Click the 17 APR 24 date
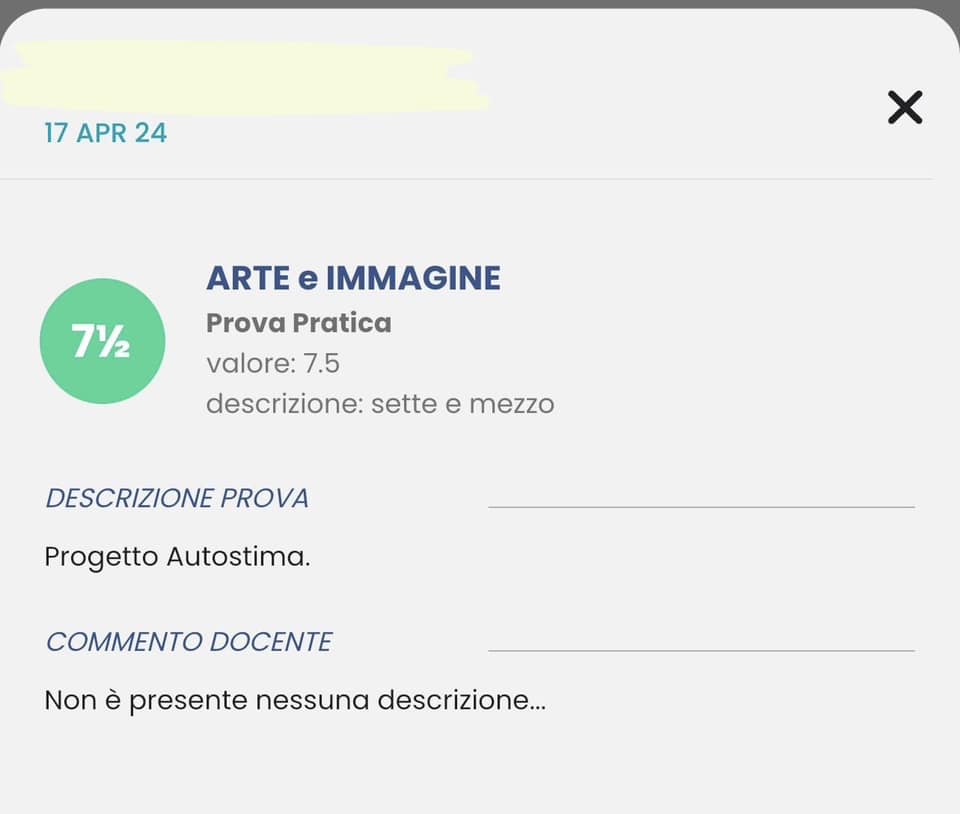 105,133
